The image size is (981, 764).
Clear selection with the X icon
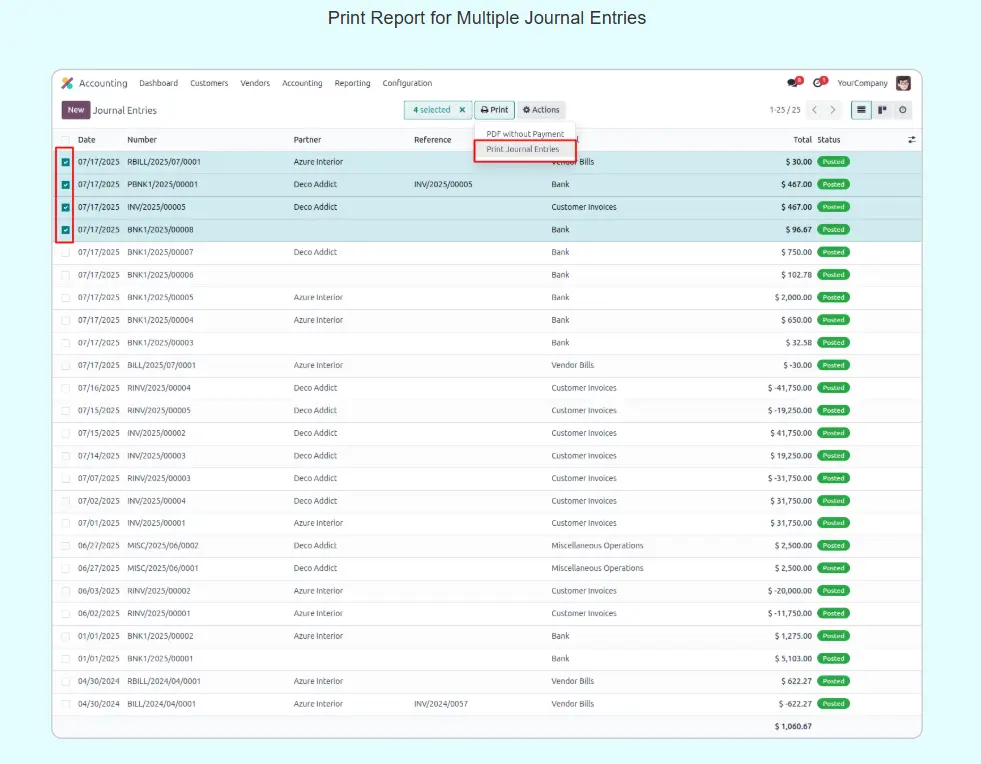(x=462, y=110)
